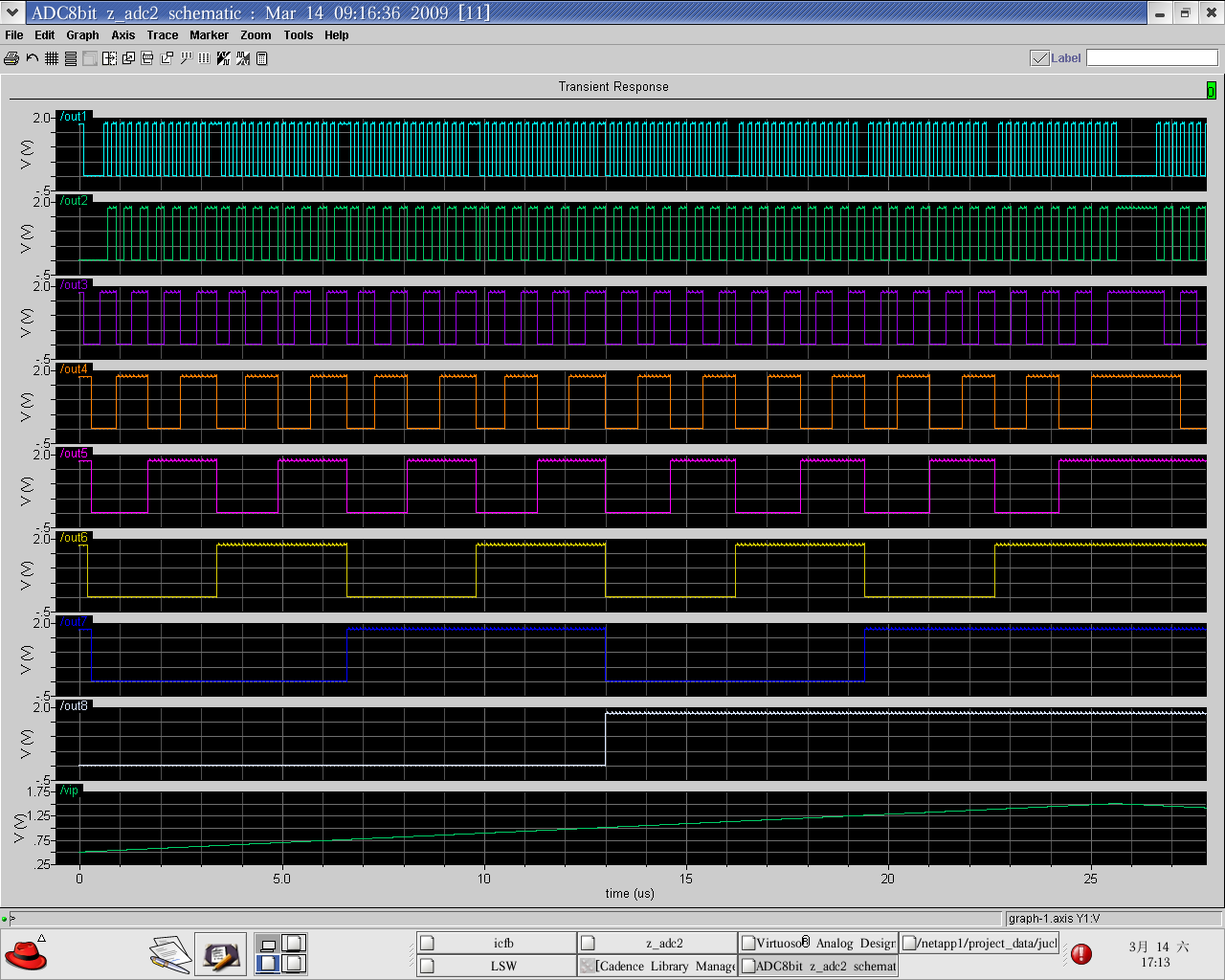Select the /out1 trace label
Image resolution: width=1225 pixels, height=980 pixels.
point(74,117)
